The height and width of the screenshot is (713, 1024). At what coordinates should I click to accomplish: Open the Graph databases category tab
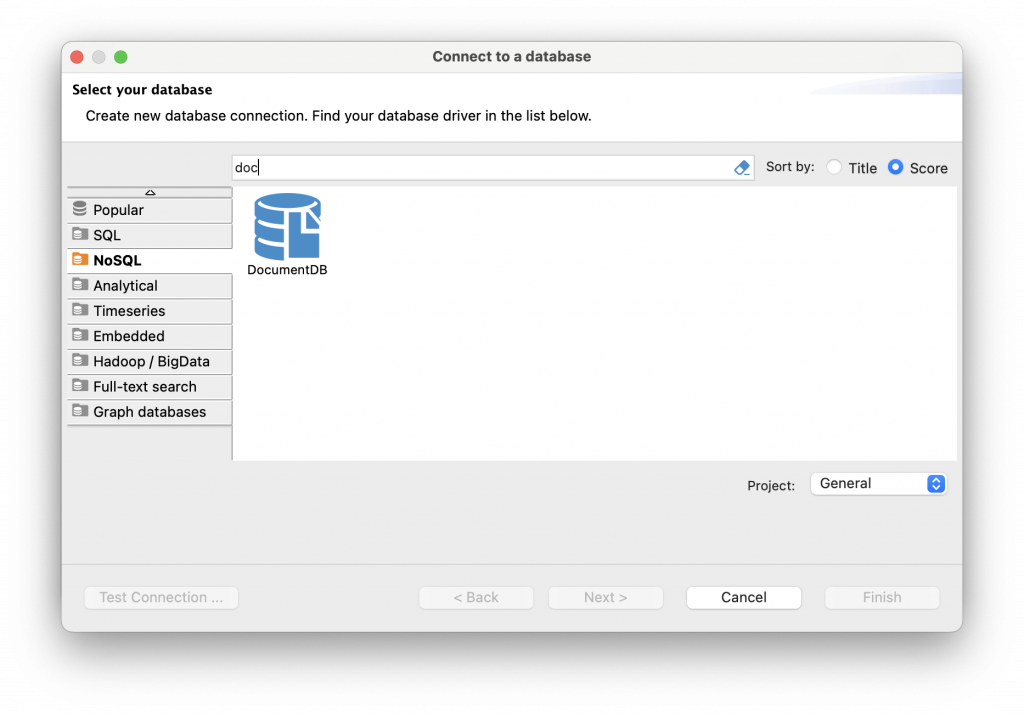click(x=150, y=412)
